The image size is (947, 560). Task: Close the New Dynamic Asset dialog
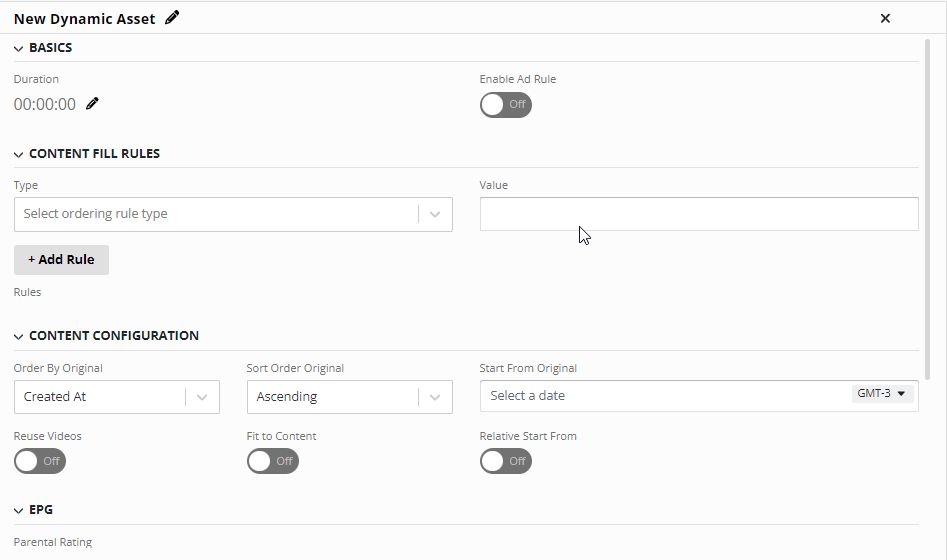[x=885, y=18]
